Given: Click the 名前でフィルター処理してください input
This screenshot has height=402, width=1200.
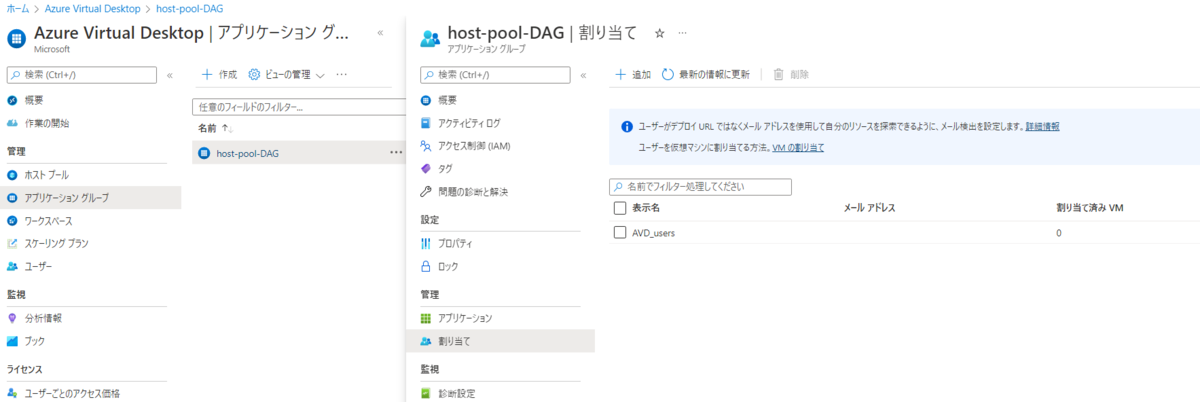Looking at the screenshot, I should (700, 187).
